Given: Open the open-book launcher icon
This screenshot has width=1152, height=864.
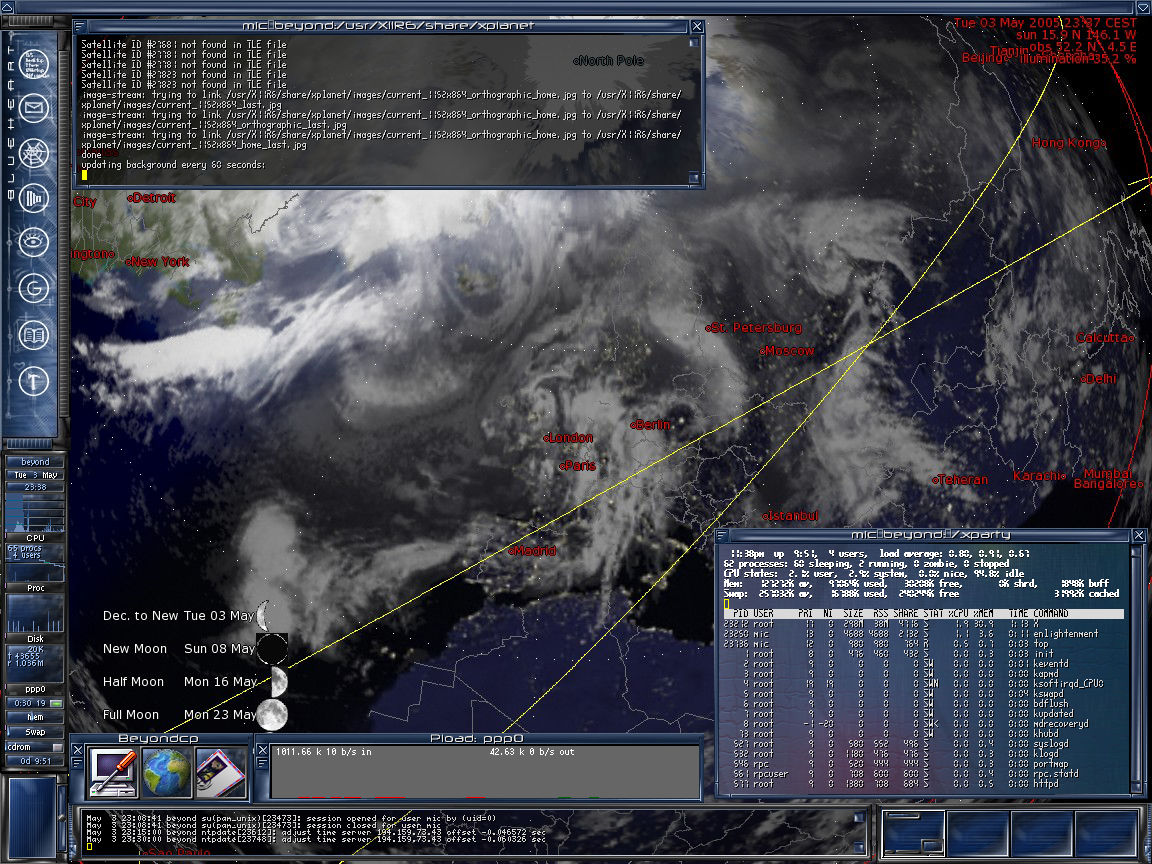Looking at the screenshot, I should pyautogui.click(x=34, y=335).
